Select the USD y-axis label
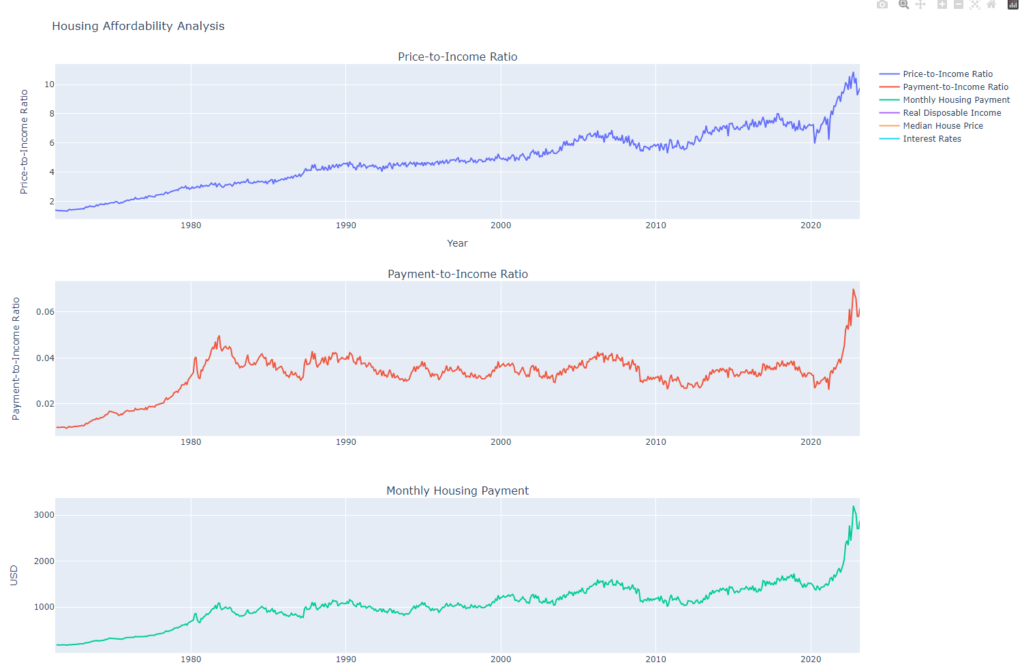Image resolution: width=1024 pixels, height=669 pixels. [14, 575]
